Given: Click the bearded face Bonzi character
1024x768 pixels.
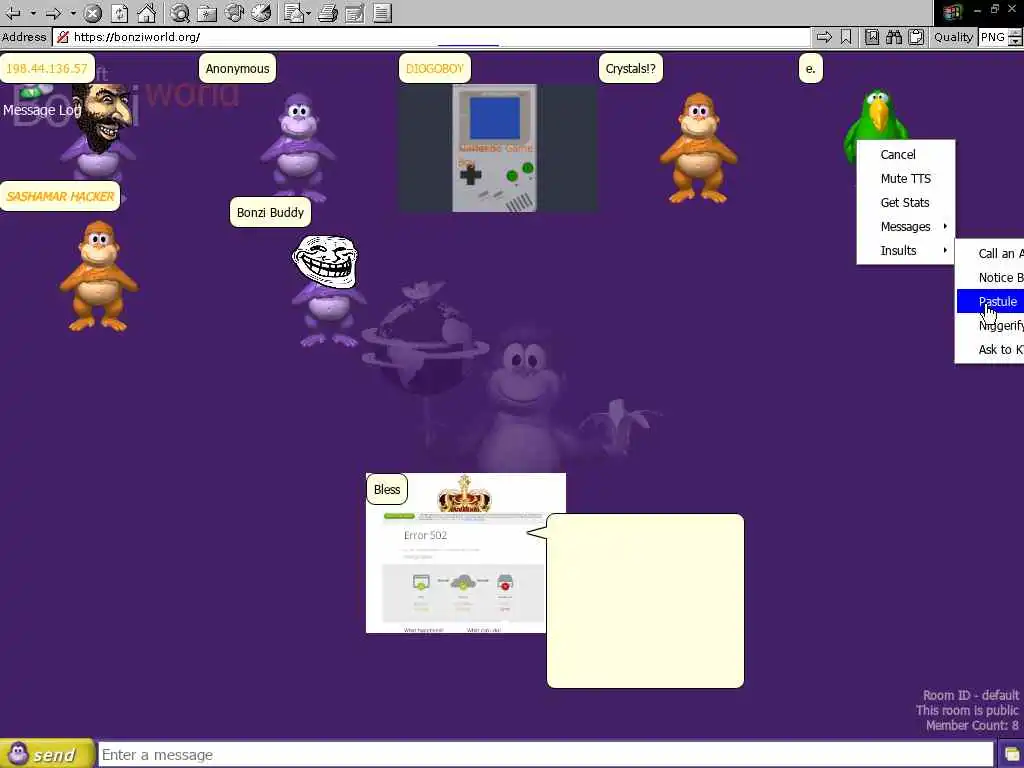Looking at the screenshot, I should point(99,133).
